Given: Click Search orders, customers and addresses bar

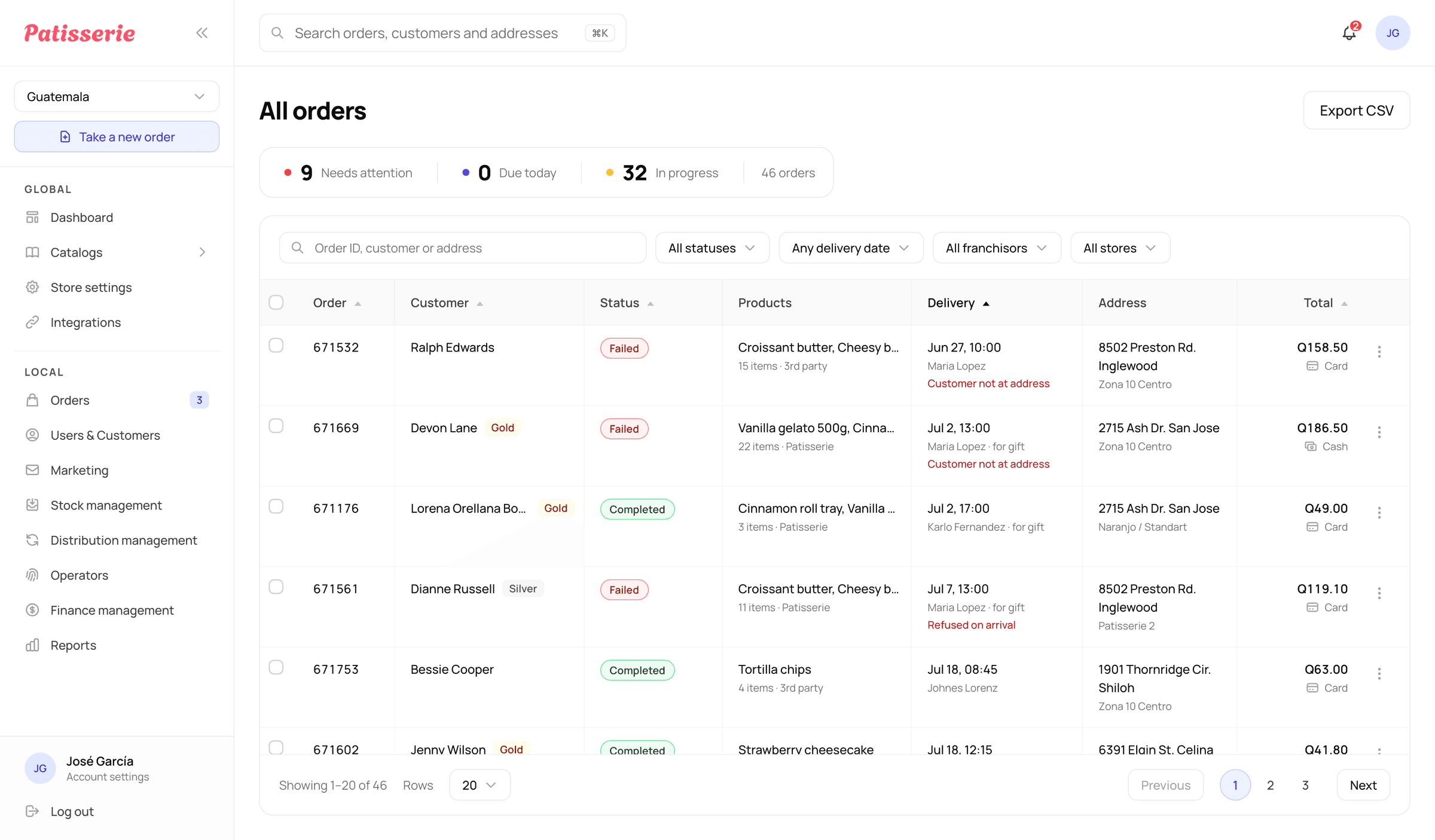Looking at the screenshot, I should (442, 33).
